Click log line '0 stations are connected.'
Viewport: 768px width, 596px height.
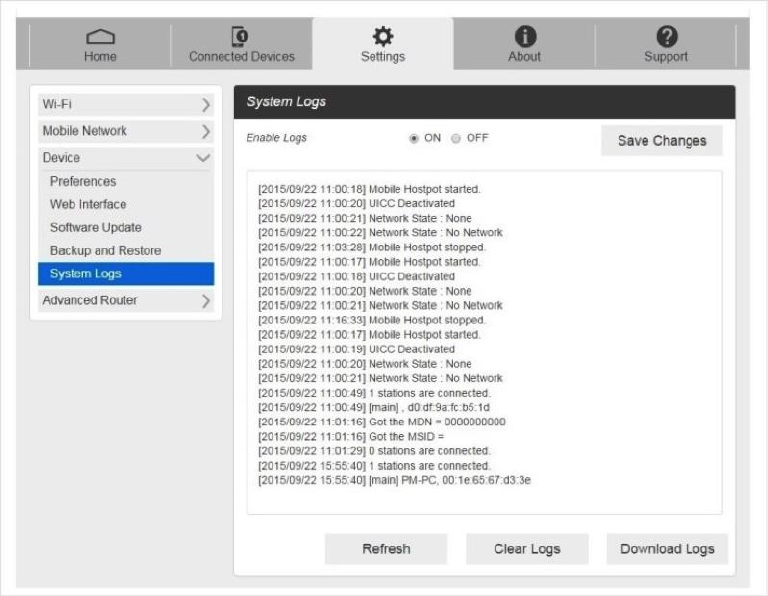tap(374, 451)
